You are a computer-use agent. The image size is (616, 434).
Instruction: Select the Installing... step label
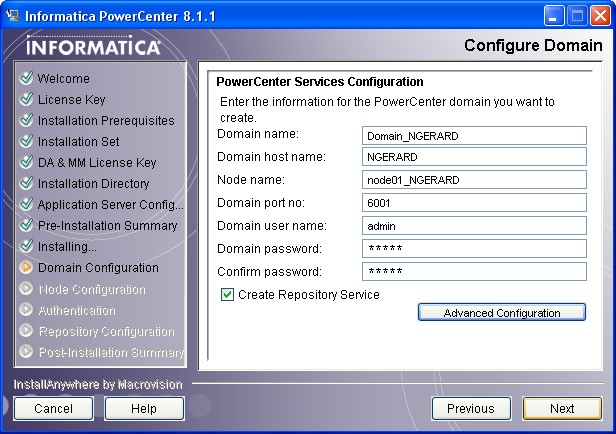coord(67,246)
